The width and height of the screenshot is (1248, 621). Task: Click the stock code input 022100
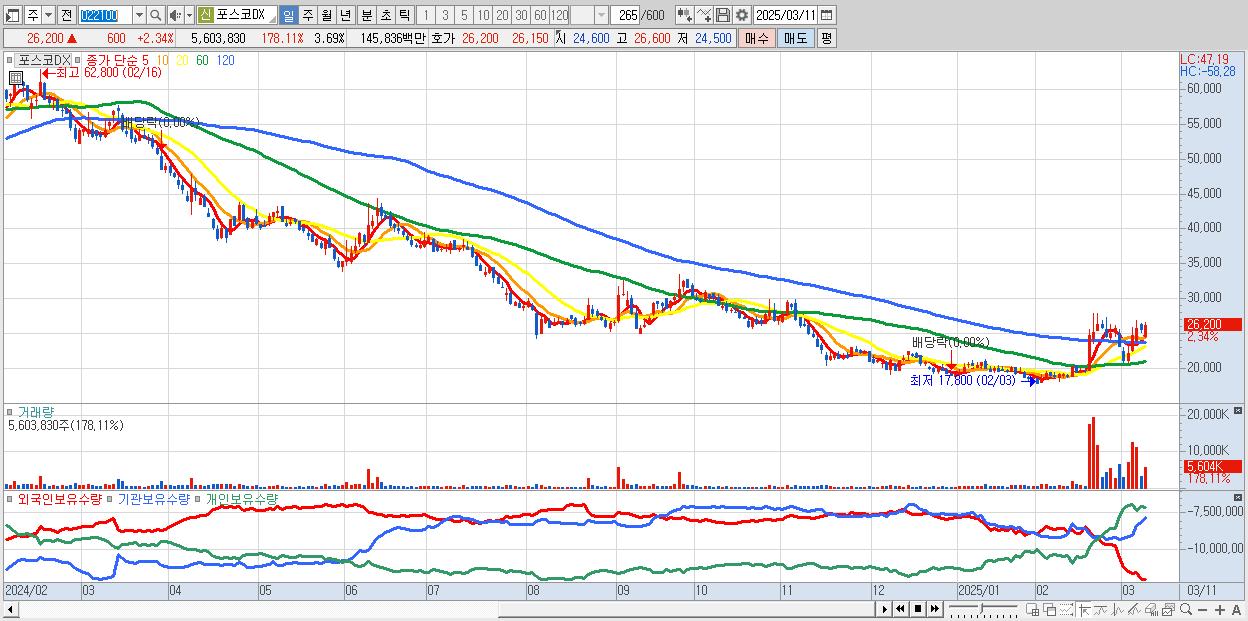pos(106,15)
